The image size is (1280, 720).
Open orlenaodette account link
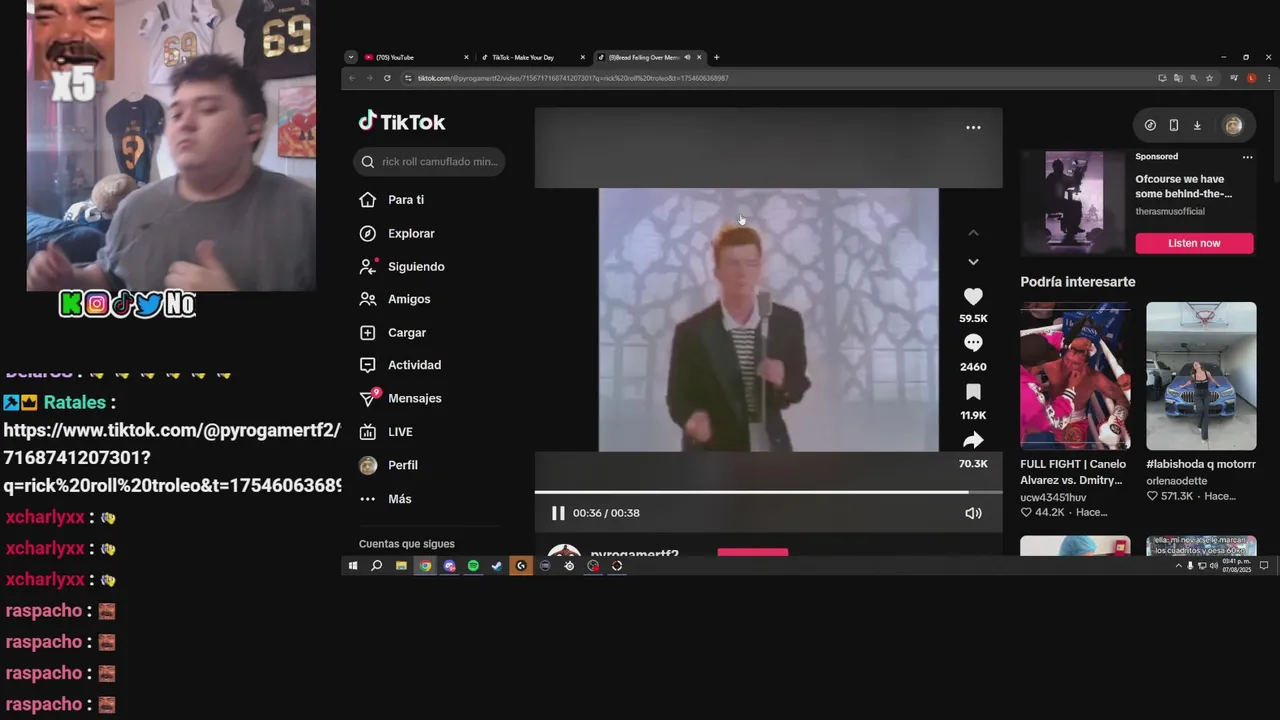1178,481
